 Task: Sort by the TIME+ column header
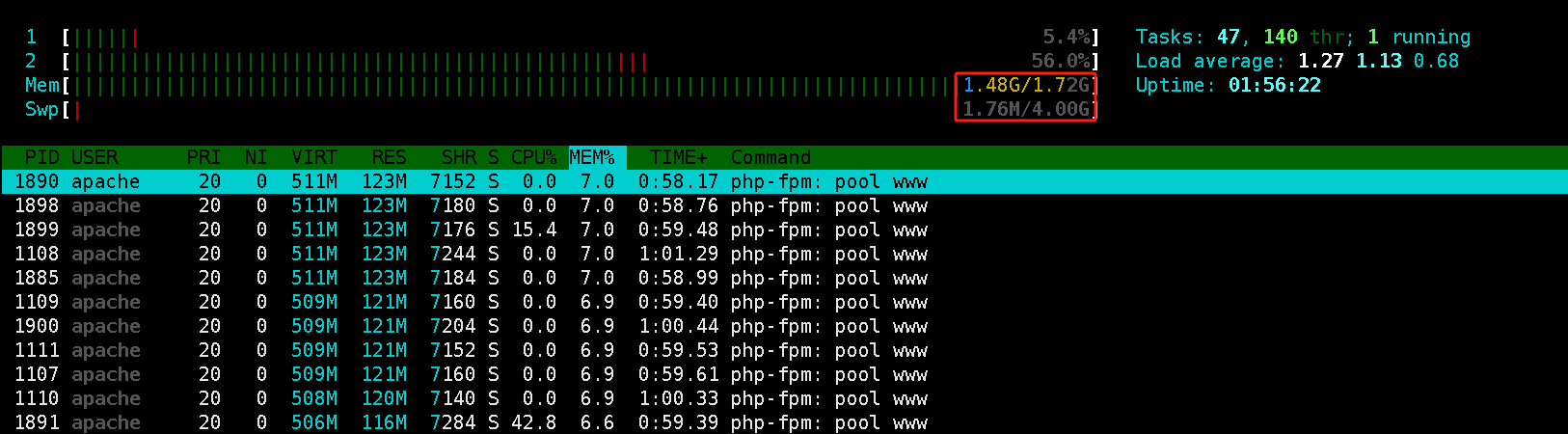[x=679, y=157]
